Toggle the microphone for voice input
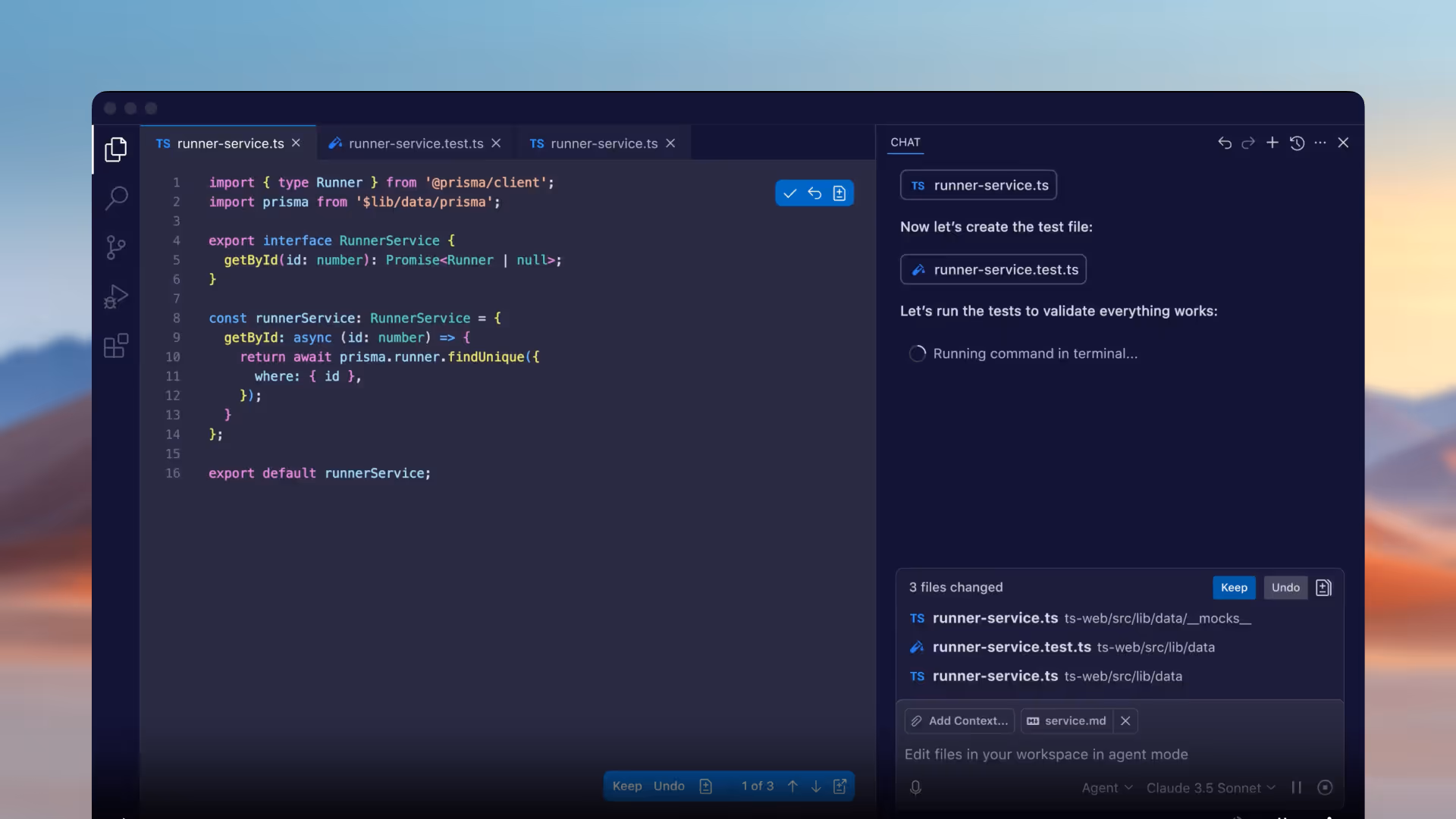The image size is (1456, 819). pos(915,788)
